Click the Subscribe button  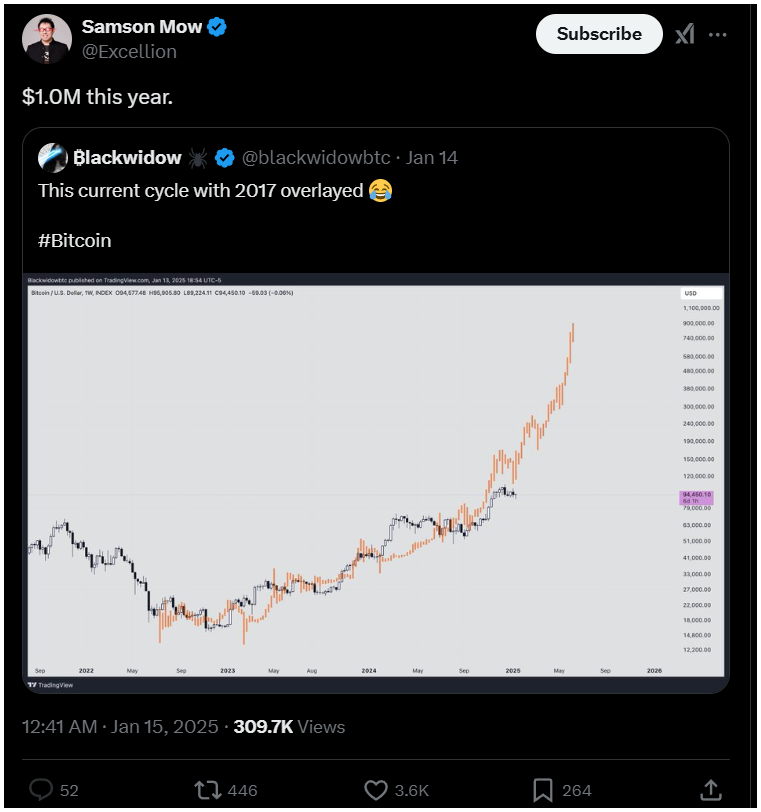pos(599,34)
